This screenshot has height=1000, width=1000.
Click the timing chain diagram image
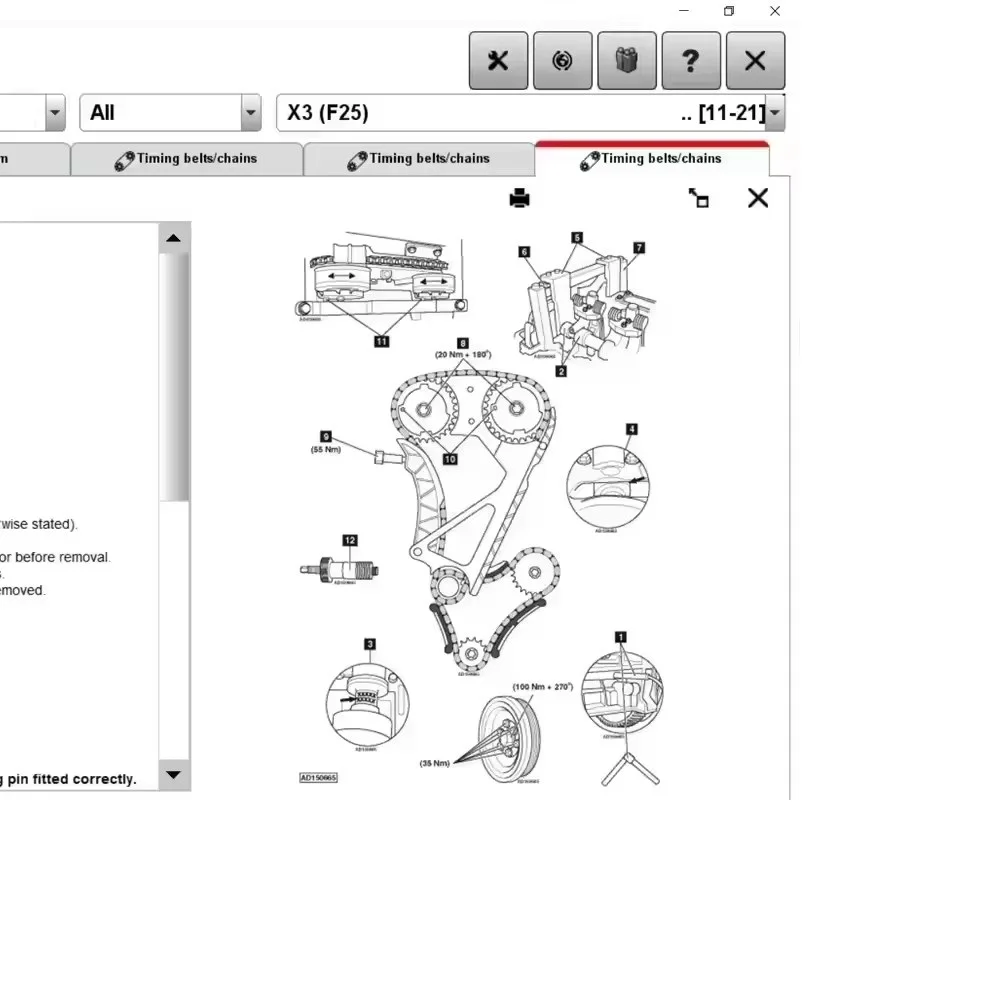point(482,508)
